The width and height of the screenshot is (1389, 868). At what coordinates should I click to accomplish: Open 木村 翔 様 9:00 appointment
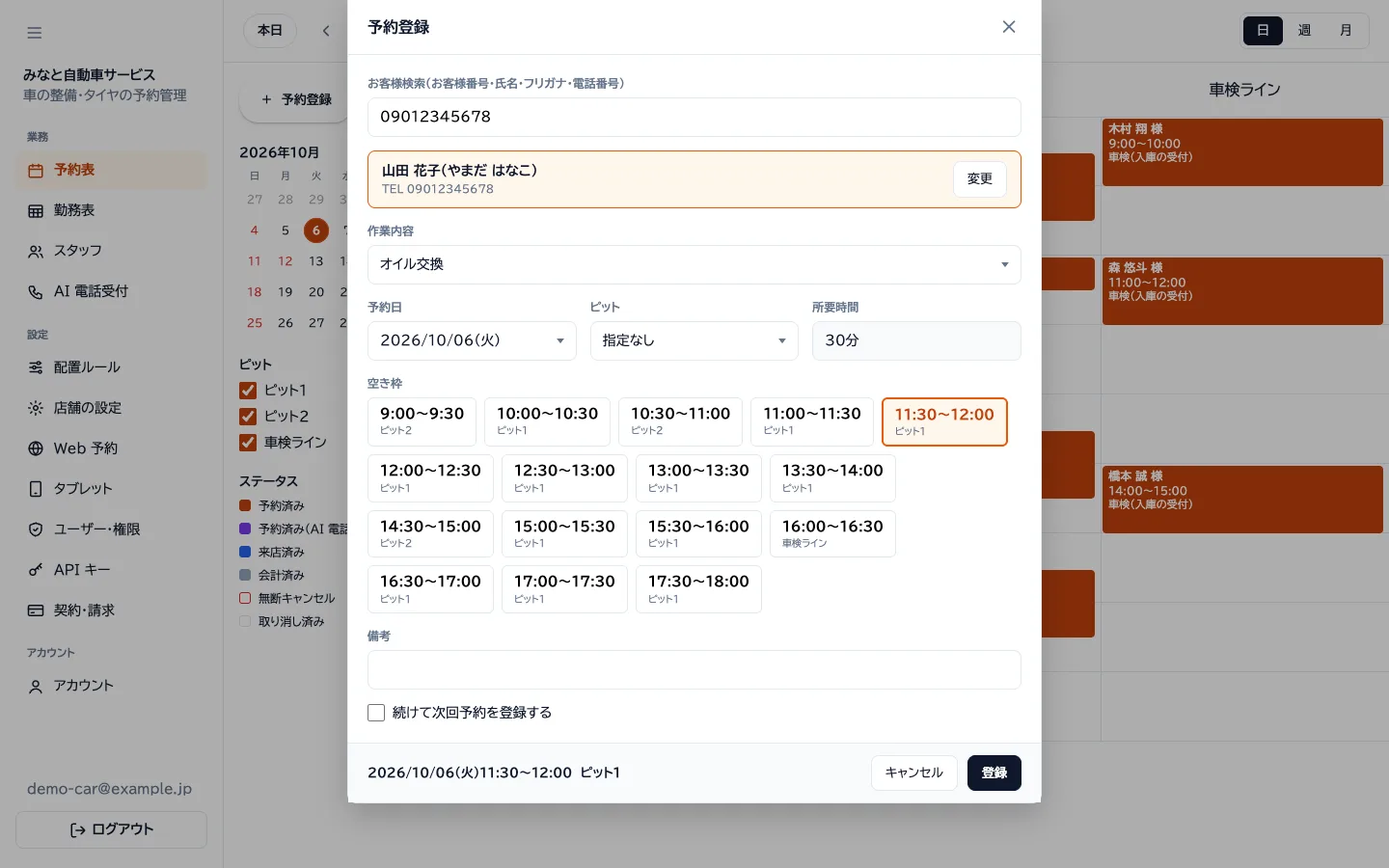(x=1242, y=152)
